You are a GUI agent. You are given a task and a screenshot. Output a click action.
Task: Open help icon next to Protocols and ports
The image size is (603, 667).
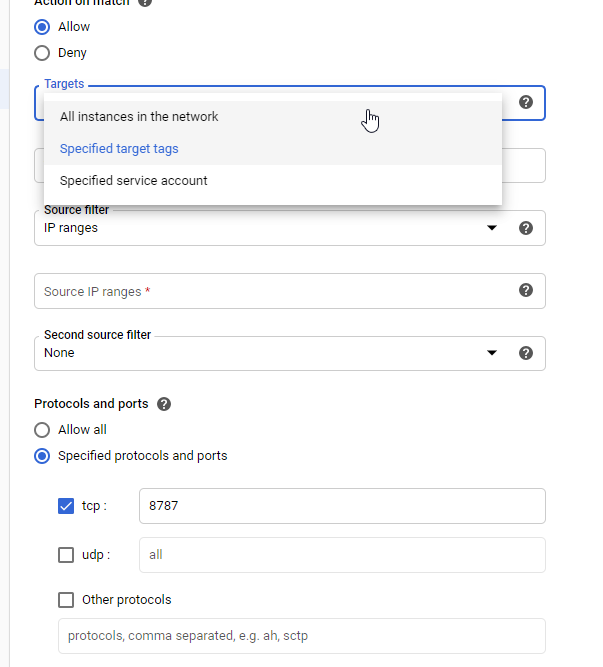pos(164,404)
